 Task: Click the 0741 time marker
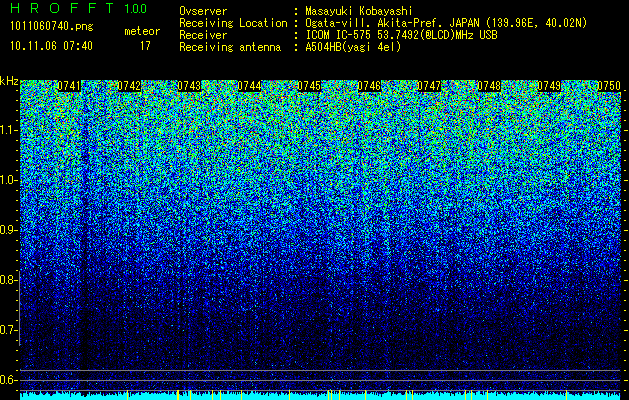point(69,86)
